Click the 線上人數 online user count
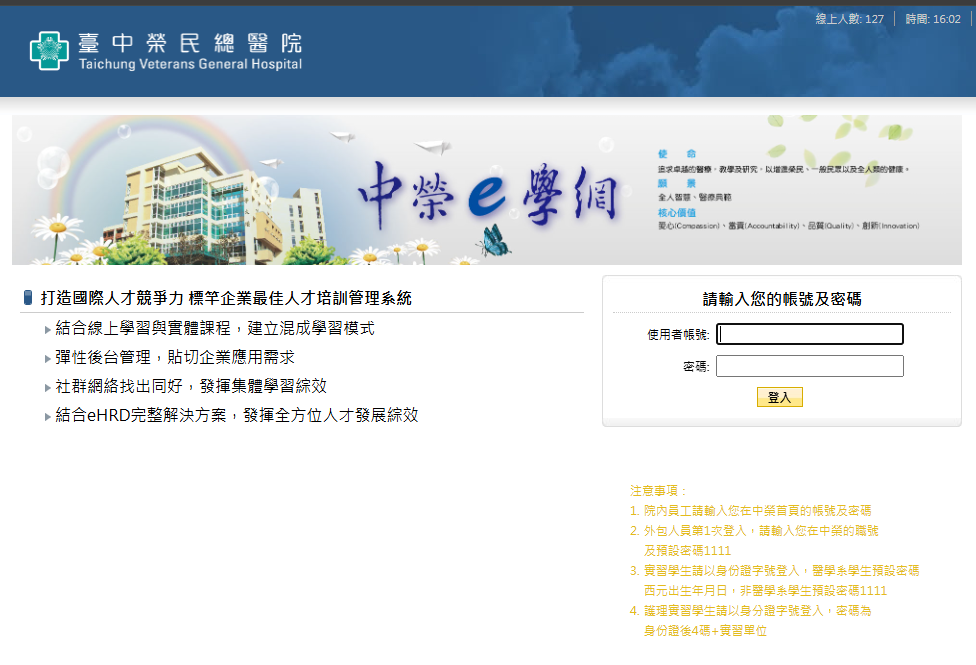 tap(849, 19)
